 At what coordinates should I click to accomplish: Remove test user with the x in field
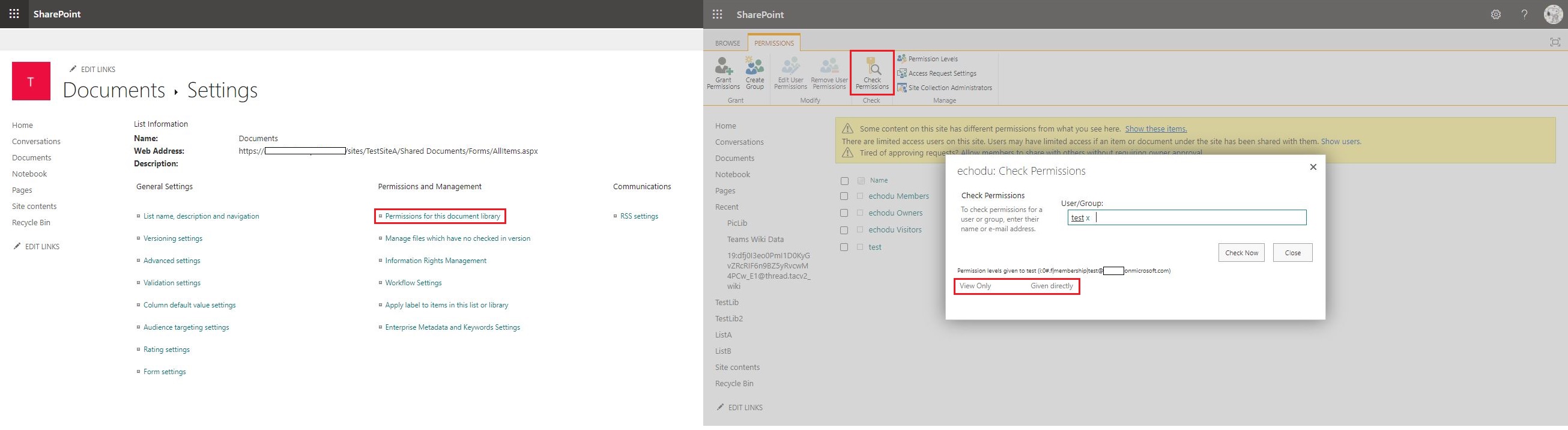click(1088, 218)
